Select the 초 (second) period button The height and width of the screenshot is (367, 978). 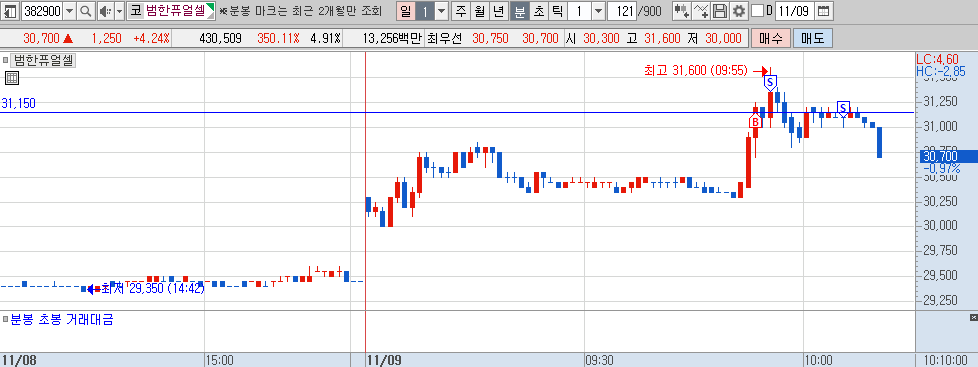coord(538,11)
